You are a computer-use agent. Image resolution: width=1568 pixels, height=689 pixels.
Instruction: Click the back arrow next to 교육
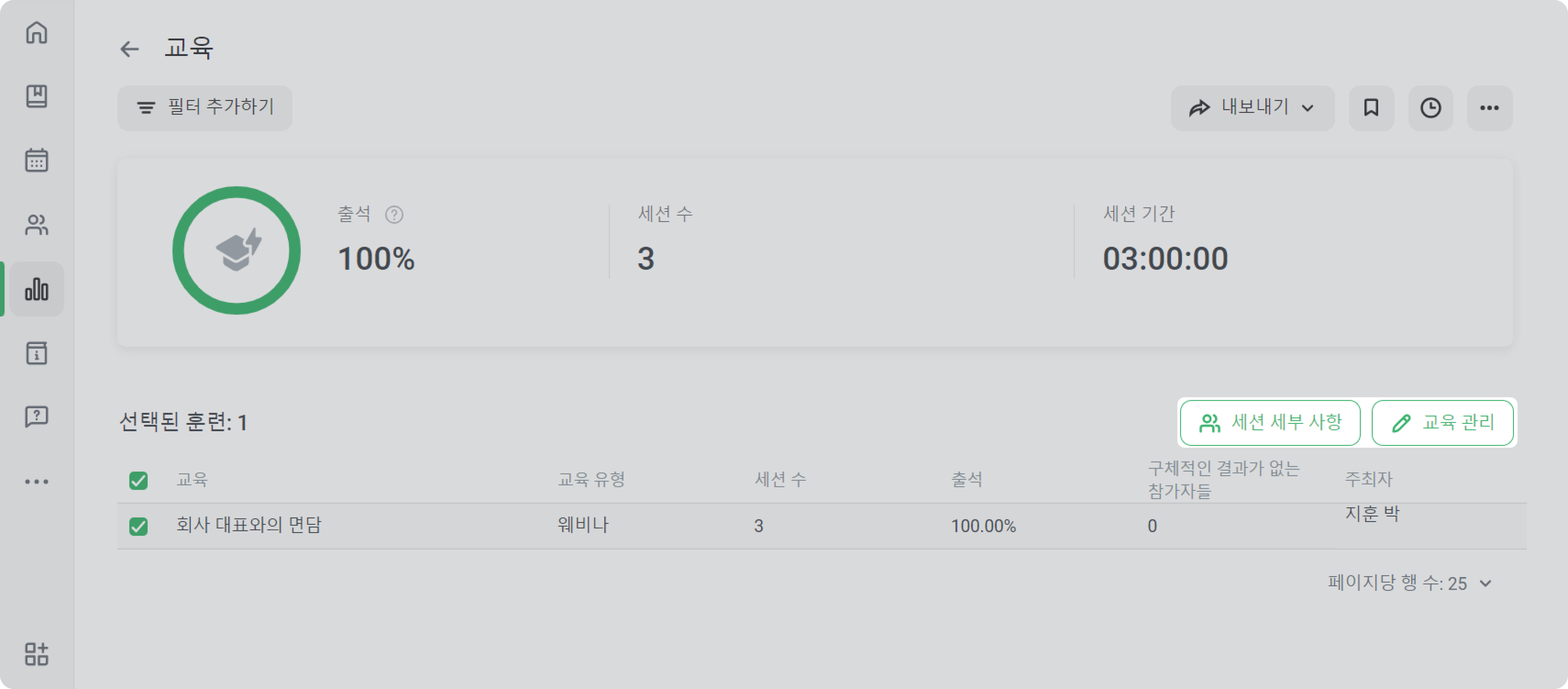pos(130,49)
